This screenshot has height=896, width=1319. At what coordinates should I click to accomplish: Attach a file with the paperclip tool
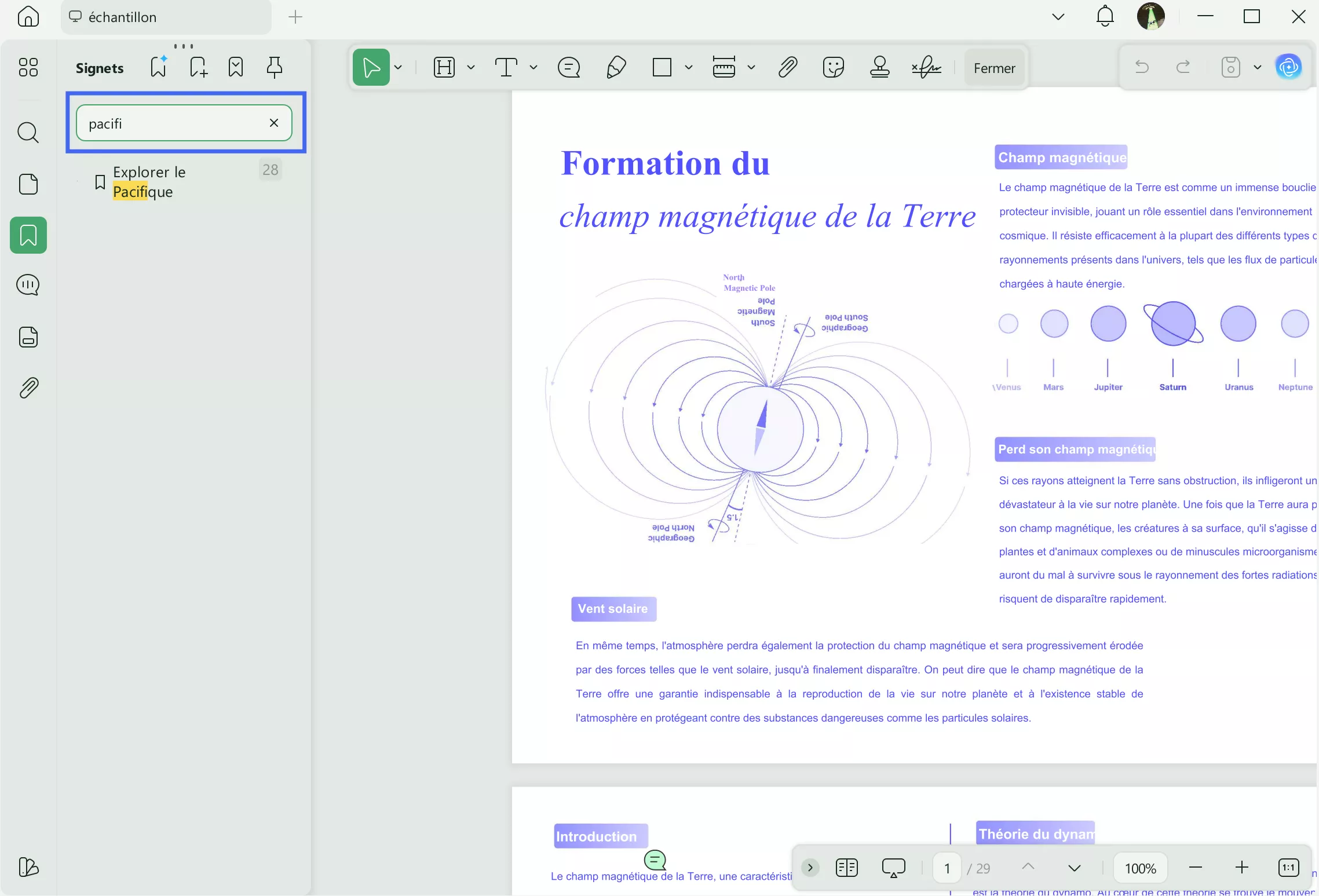pos(788,67)
